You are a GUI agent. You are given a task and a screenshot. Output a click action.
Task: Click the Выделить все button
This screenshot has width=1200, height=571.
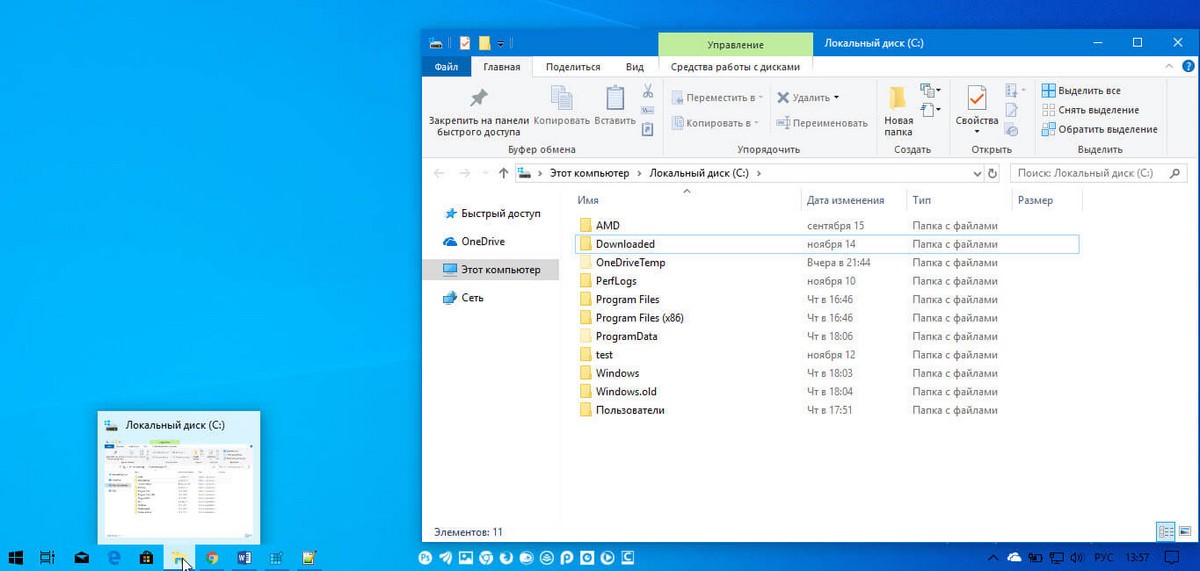point(1081,91)
